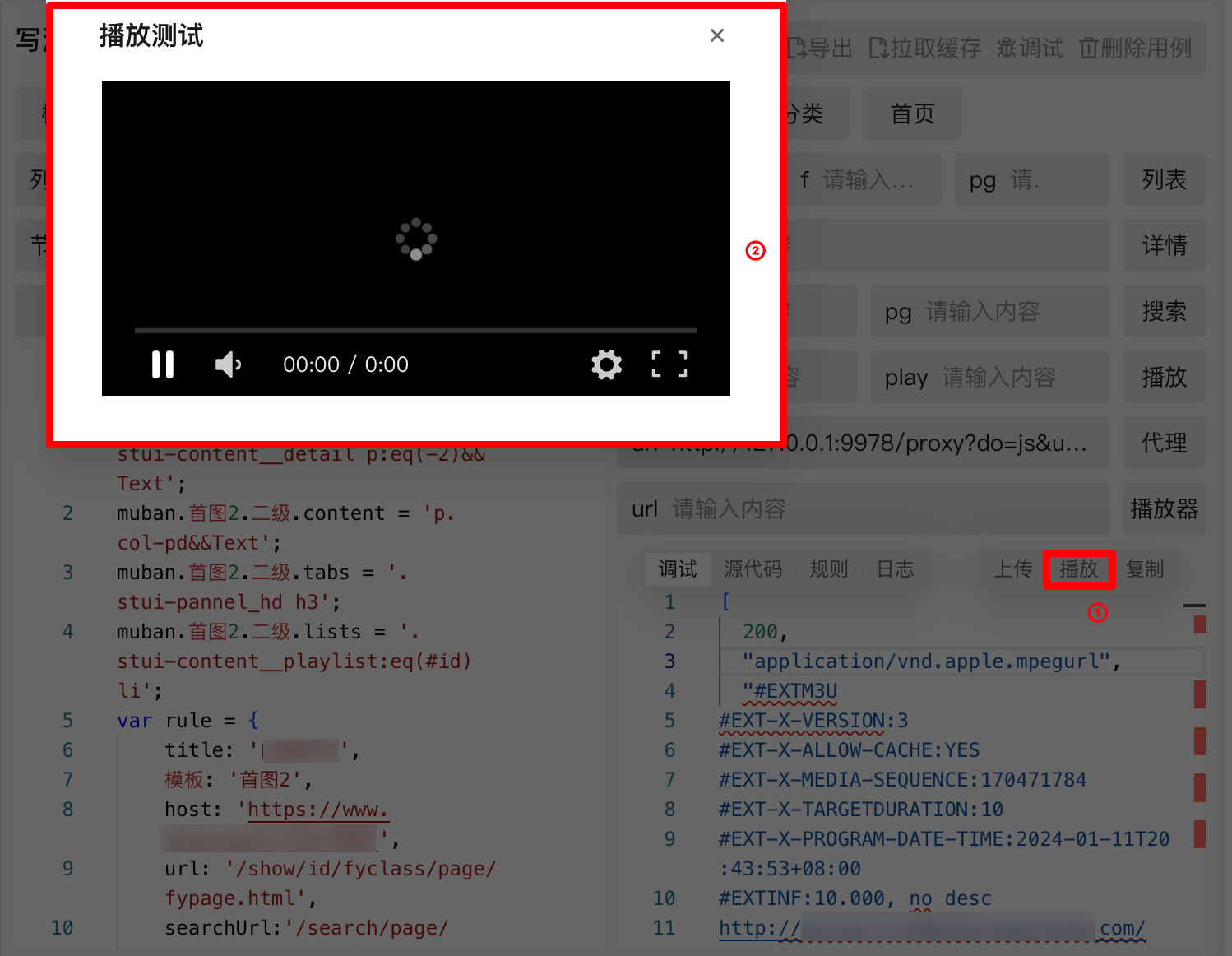Click the 上传 action
This screenshot has height=956, width=1232.
tap(1012, 569)
